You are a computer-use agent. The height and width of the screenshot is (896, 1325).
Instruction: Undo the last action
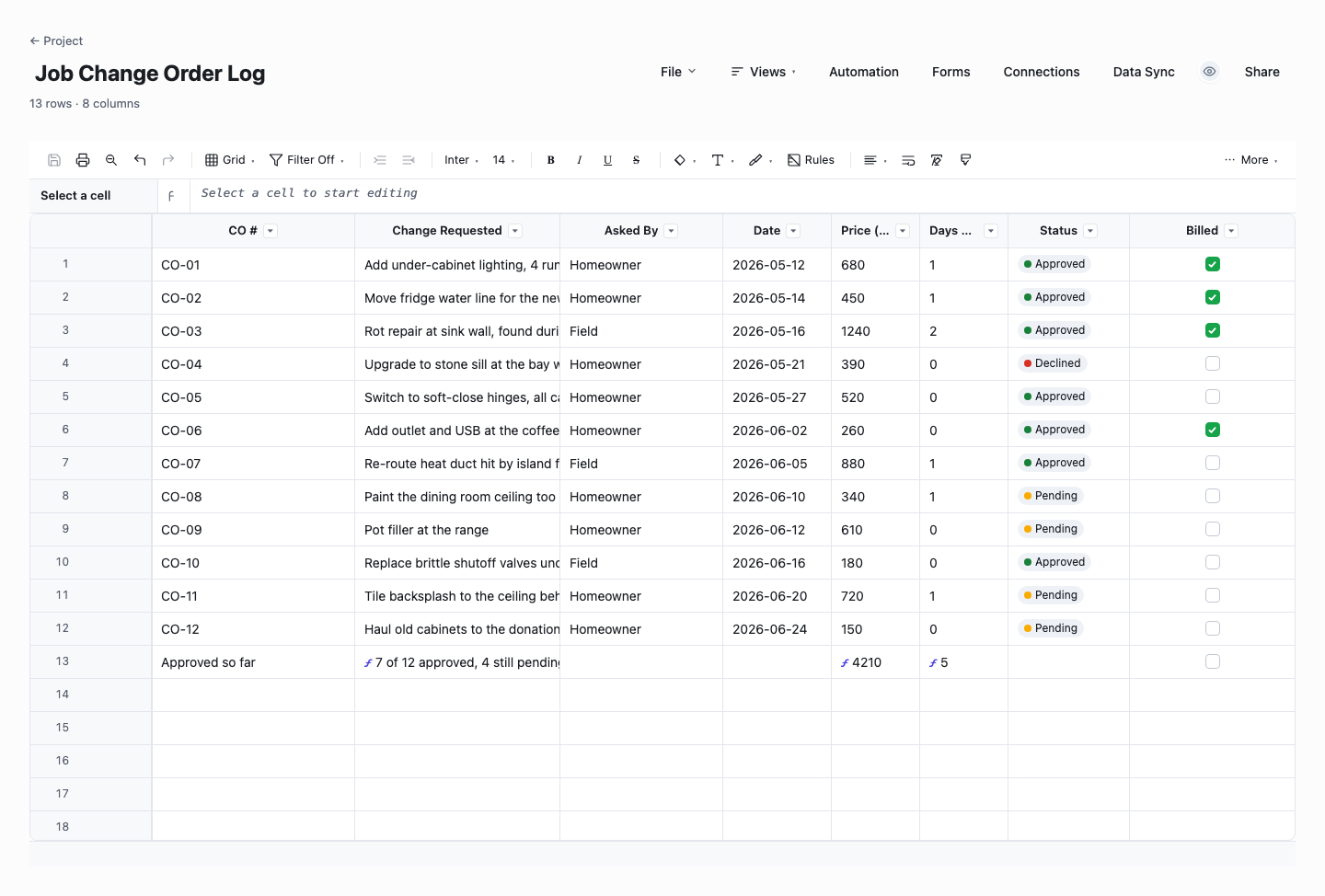coord(140,160)
